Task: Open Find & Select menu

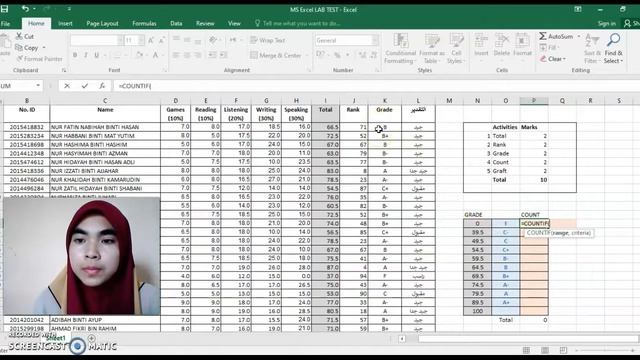Action: click(x=613, y=49)
